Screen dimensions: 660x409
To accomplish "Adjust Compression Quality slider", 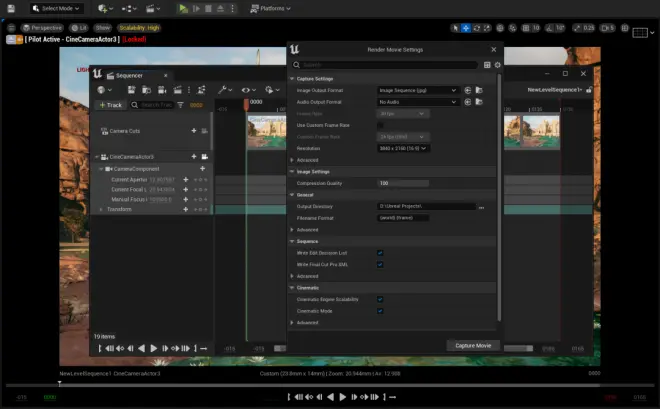I will click(403, 183).
